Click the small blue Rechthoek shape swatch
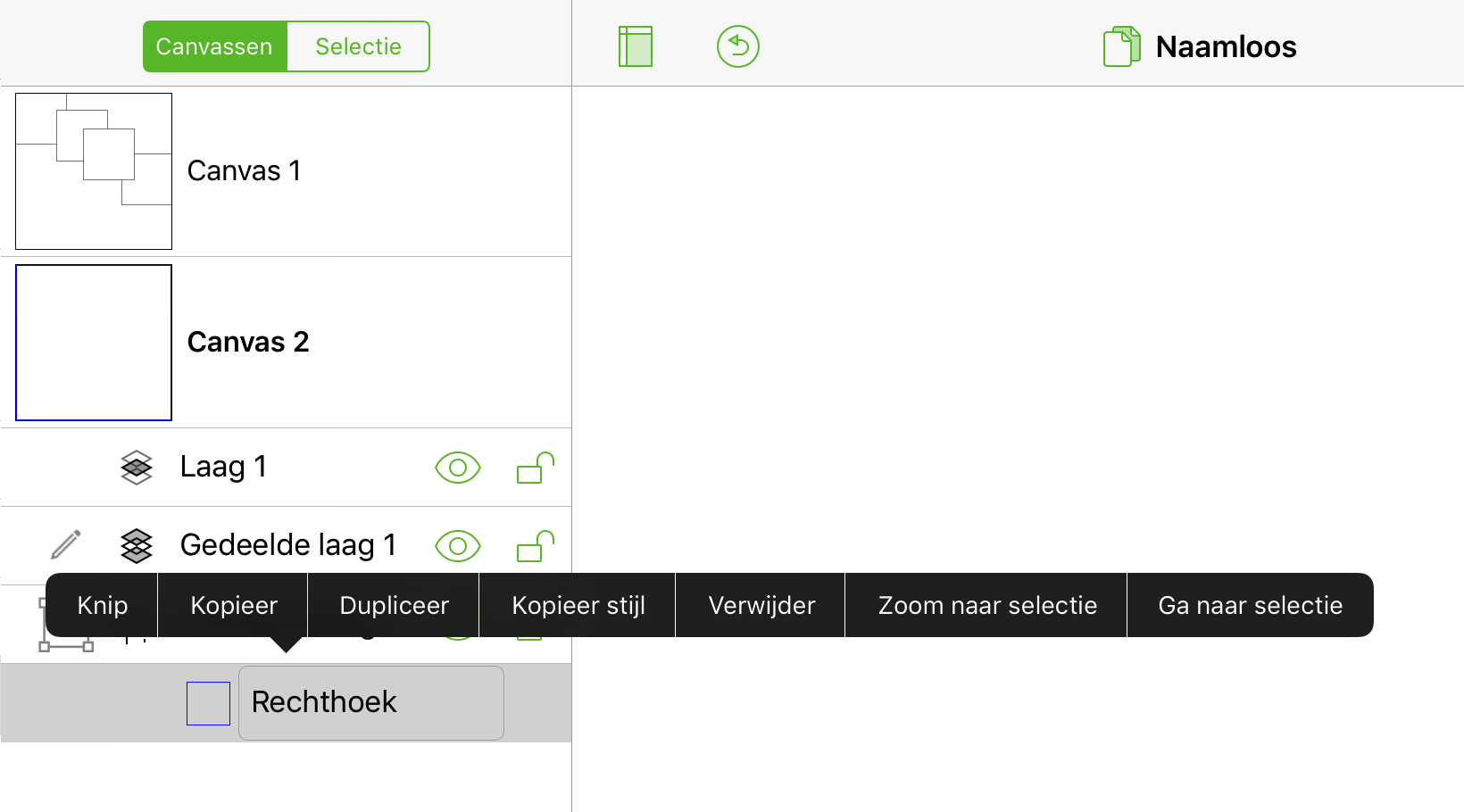Image resolution: width=1464 pixels, height=812 pixels. (x=208, y=703)
